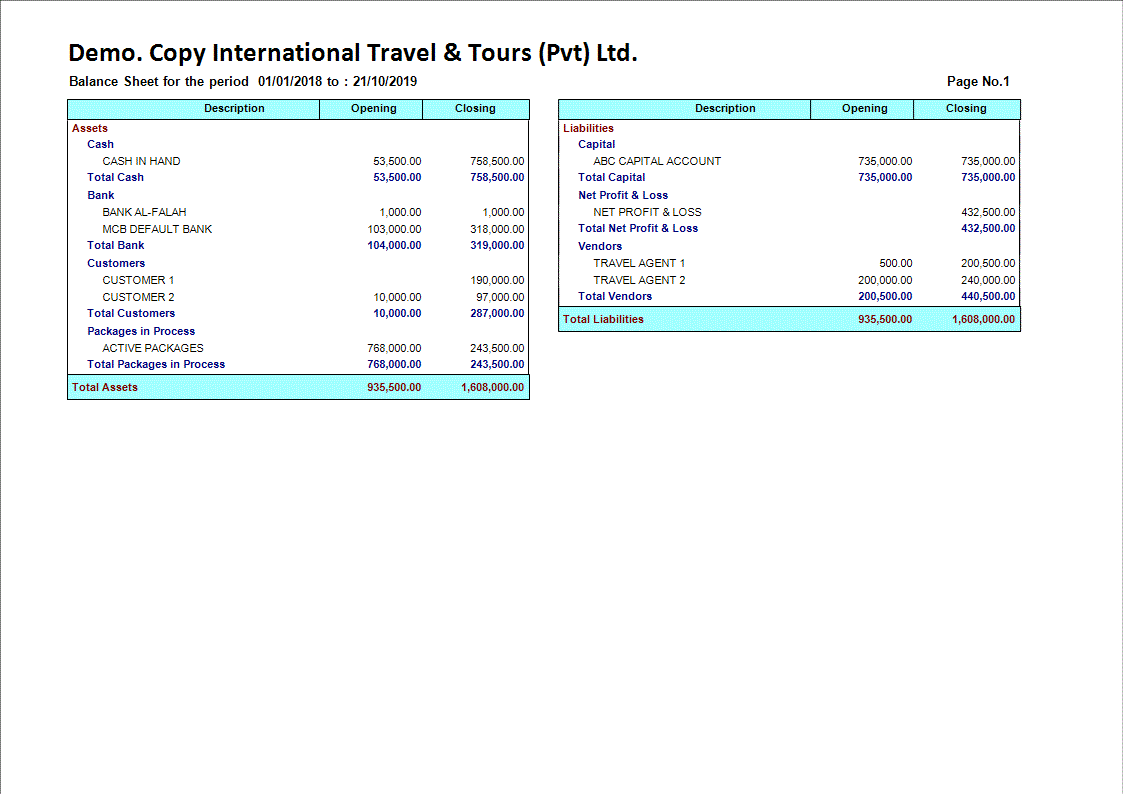Screen dimensions: 1123x794
Task: Select the Balance Sheet period date line
Action: [x=243, y=81]
